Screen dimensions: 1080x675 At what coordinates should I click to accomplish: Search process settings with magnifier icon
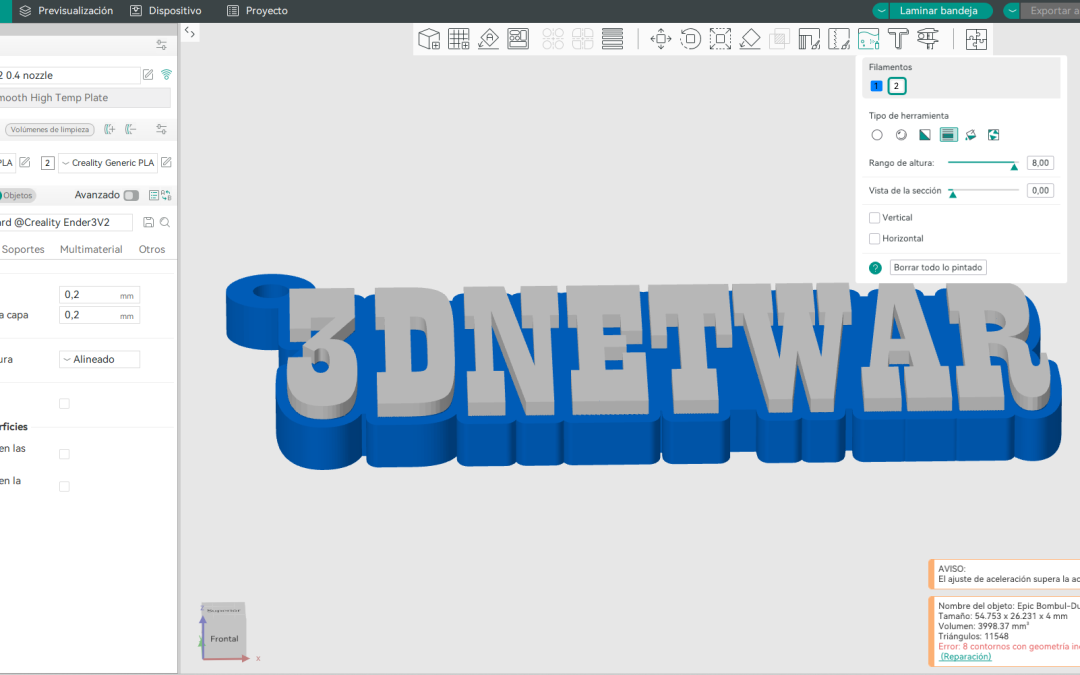[x=165, y=222]
